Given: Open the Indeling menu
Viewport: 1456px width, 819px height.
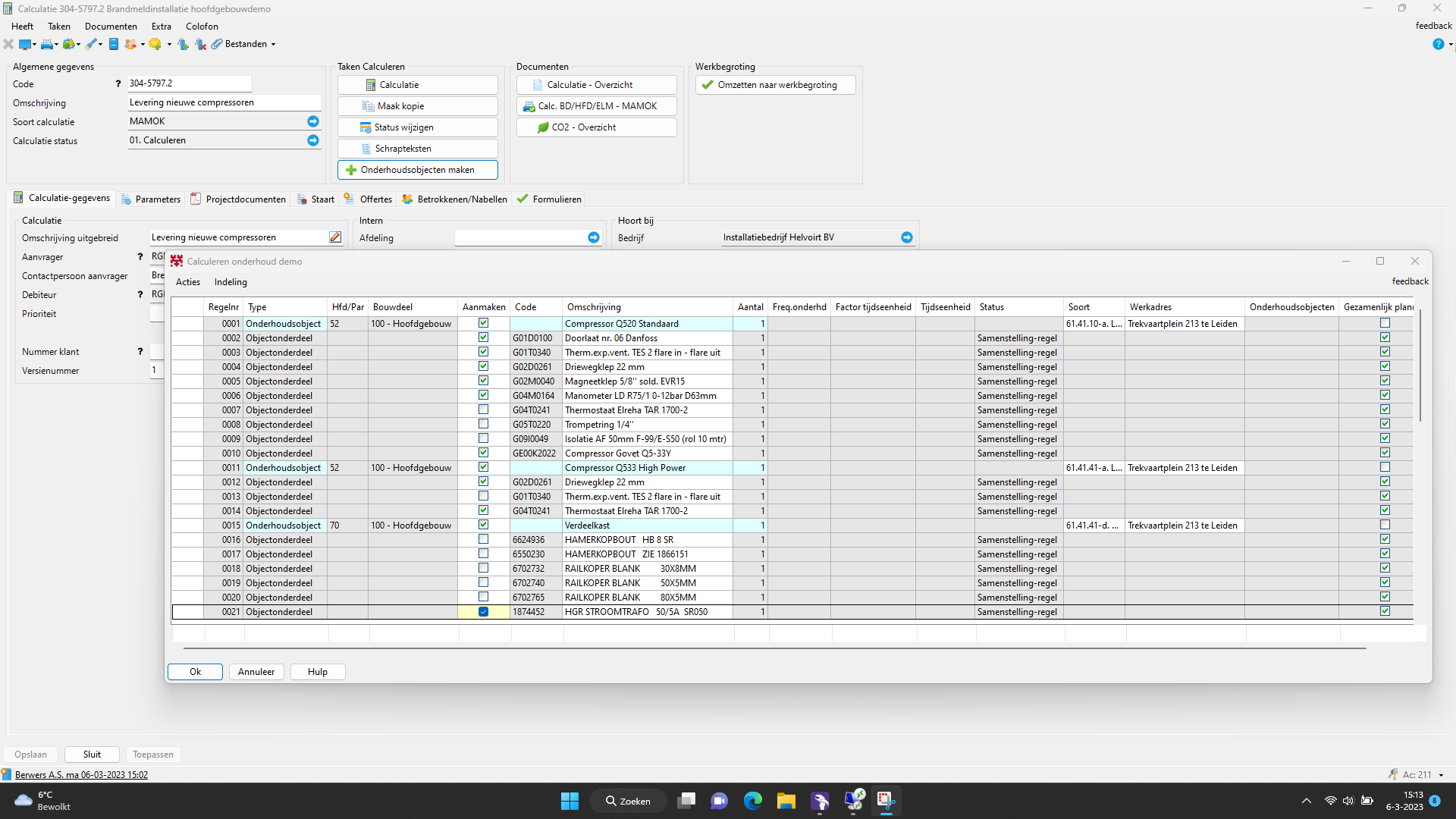Looking at the screenshot, I should tap(231, 282).
